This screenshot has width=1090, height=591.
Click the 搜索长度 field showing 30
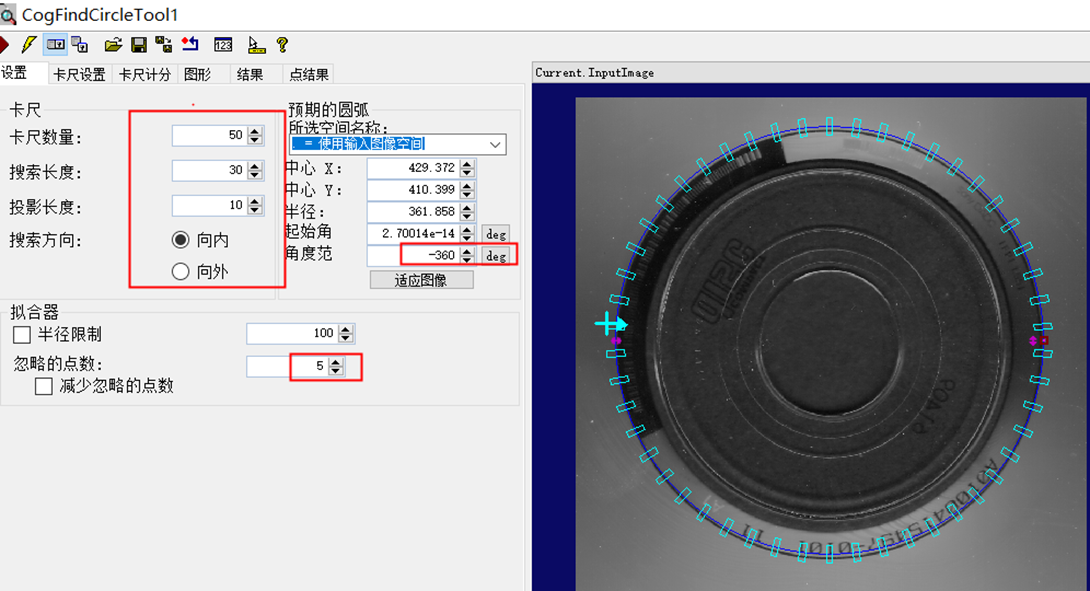point(210,170)
